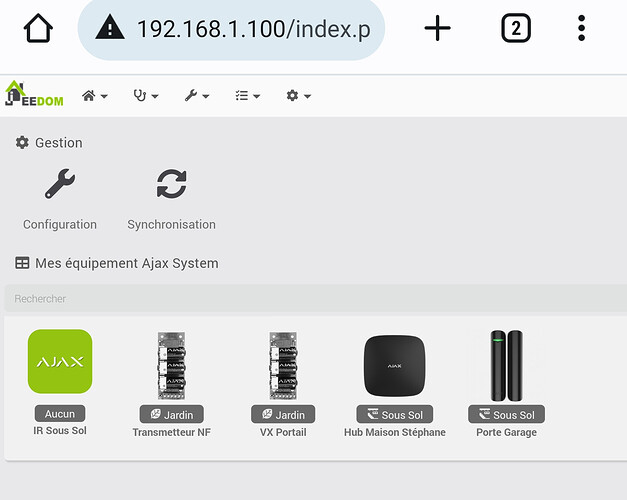Open the Configuration label link
Screen dimensions: 627x500
pos(60,224)
